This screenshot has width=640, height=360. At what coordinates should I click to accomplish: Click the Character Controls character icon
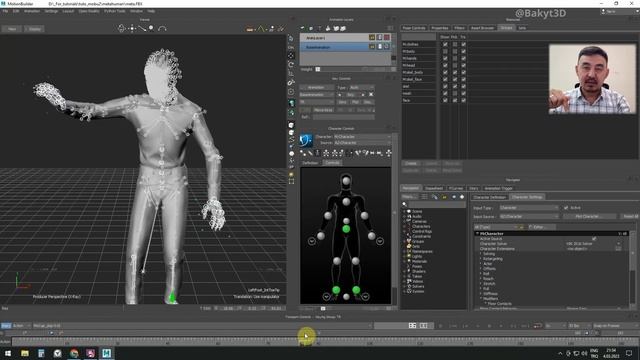306,140
